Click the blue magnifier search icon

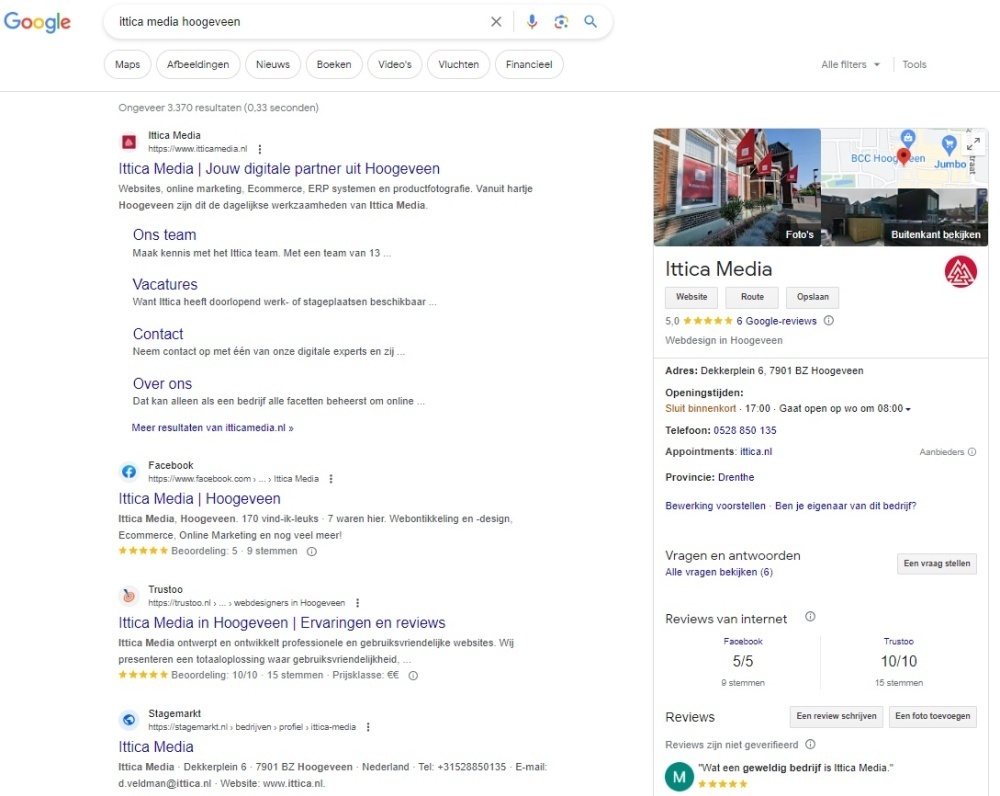click(x=591, y=22)
